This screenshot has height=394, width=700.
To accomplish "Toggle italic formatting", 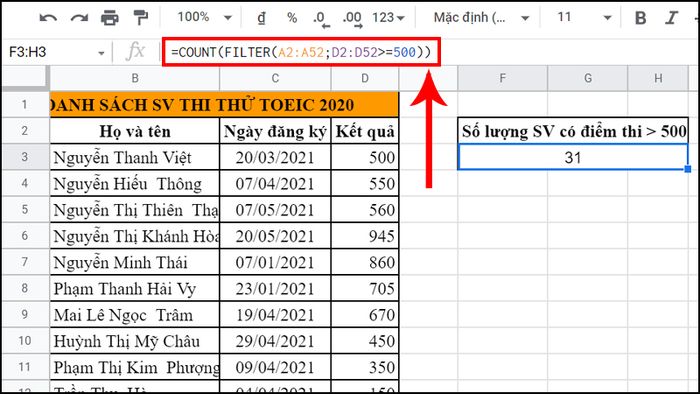I will coord(671,18).
